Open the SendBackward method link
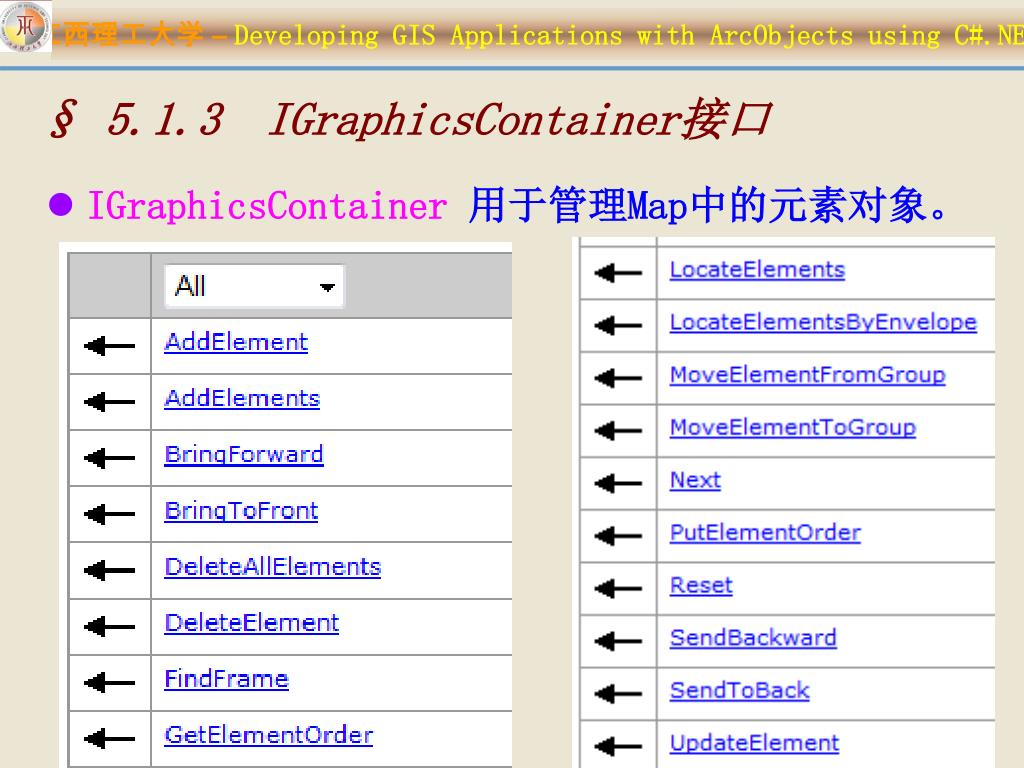1024x768 pixels. [x=753, y=638]
